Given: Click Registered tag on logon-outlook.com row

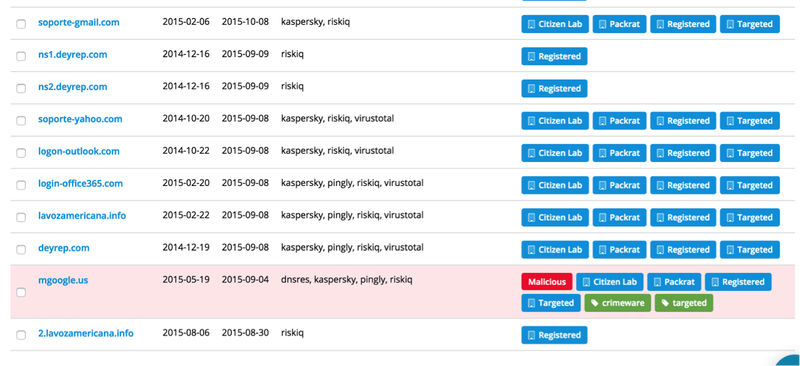Looking at the screenshot, I should coord(683,153).
